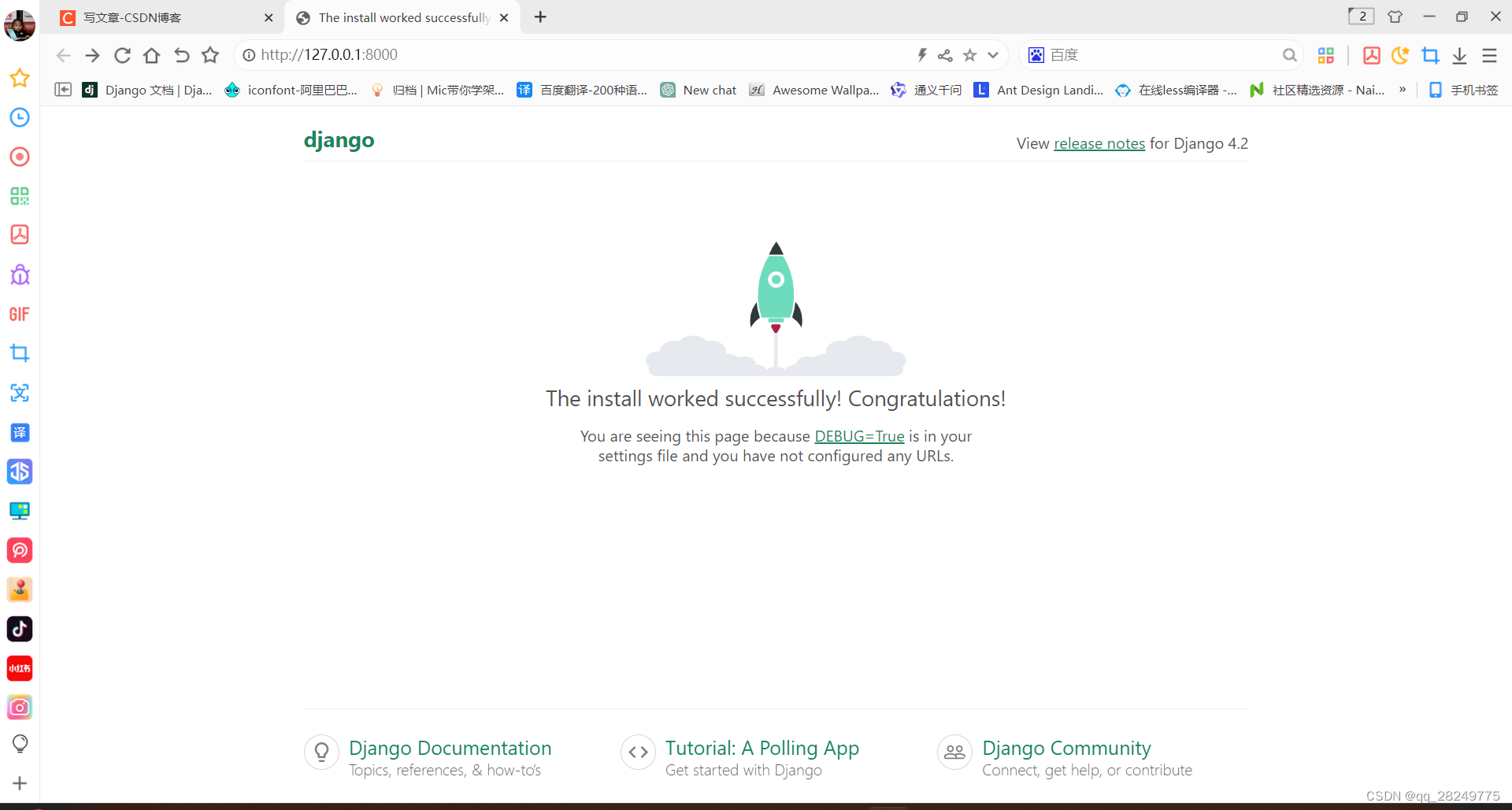Open the 通义千问 bookmark
This screenshot has height=810, width=1512.
point(926,90)
